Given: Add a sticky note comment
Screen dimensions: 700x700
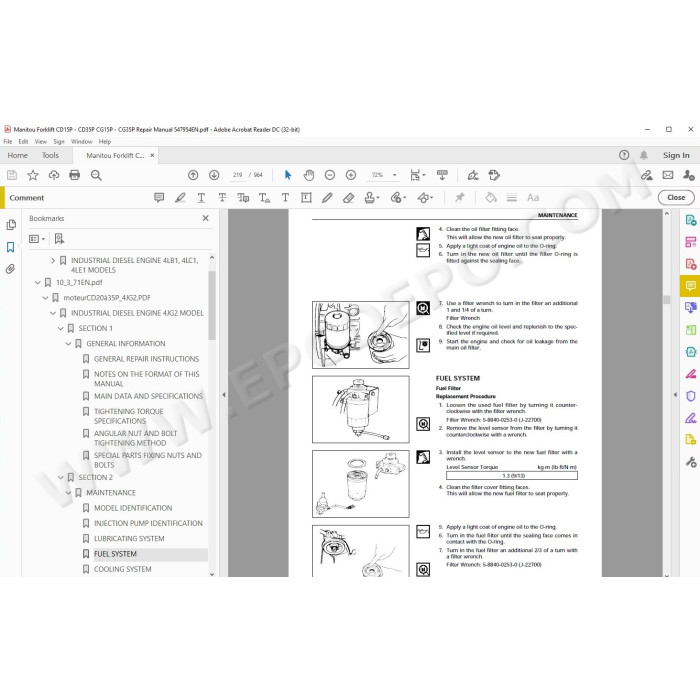Looking at the screenshot, I should tap(159, 197).
